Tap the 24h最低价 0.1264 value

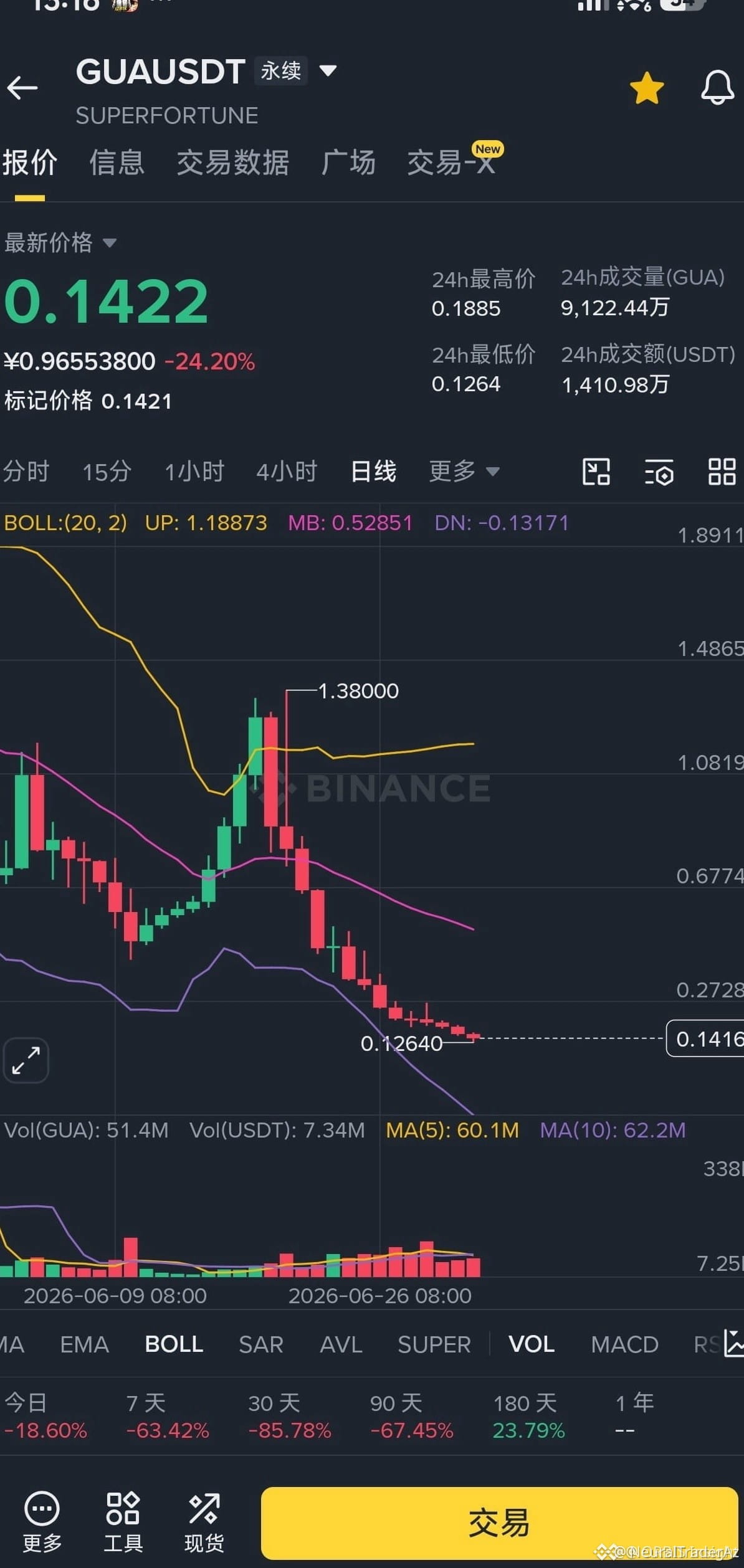466,384
